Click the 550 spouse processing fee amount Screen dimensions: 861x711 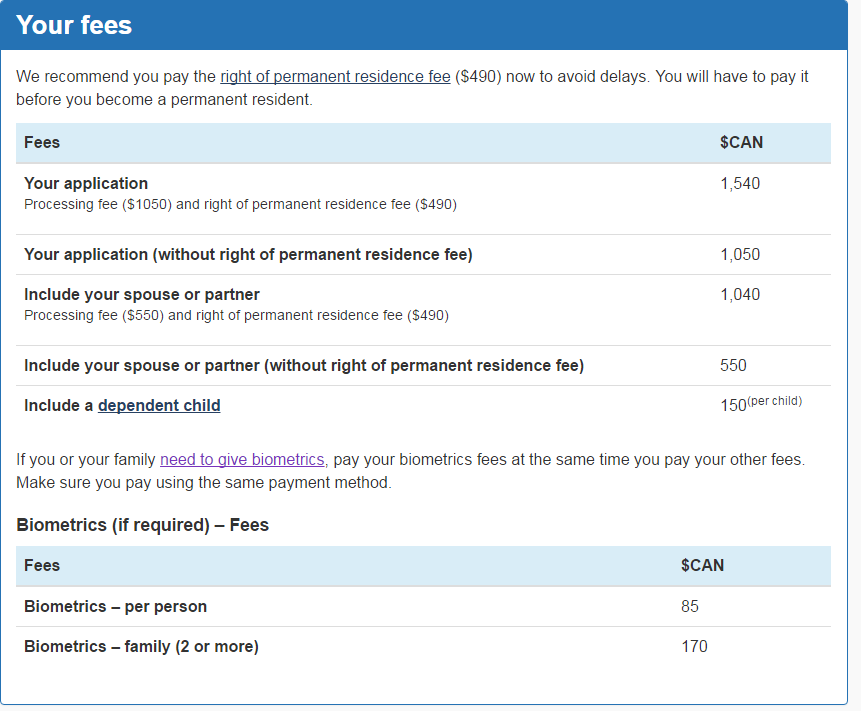(x=733, y=366)
